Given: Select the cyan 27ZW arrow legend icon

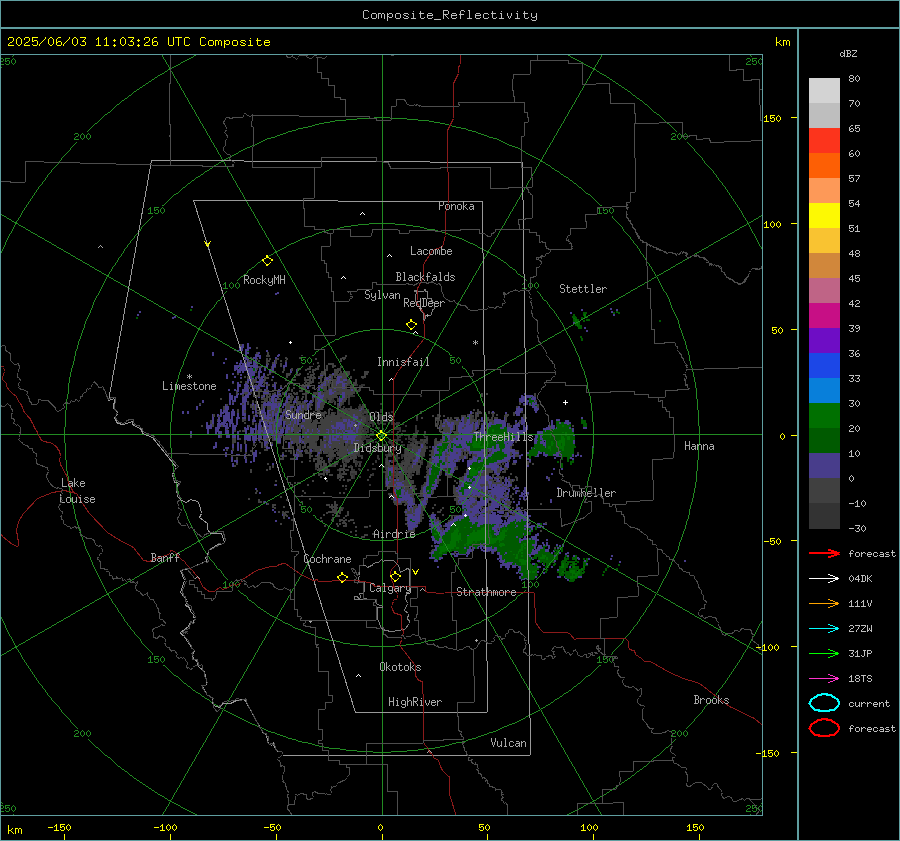Looking at the screenshot, I should point(824,628).
